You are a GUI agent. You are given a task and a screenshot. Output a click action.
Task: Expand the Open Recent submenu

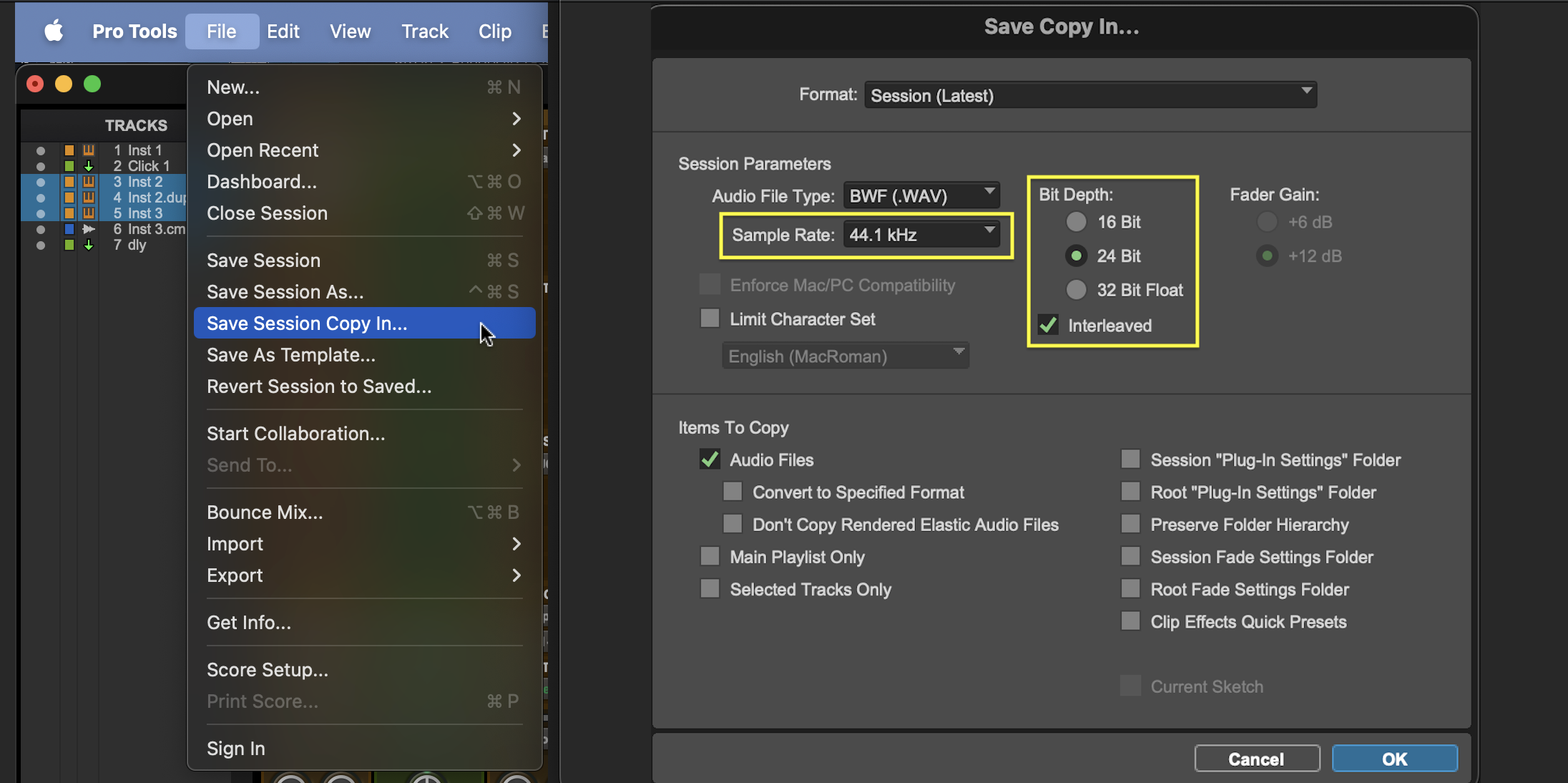(x=364, y=150)
